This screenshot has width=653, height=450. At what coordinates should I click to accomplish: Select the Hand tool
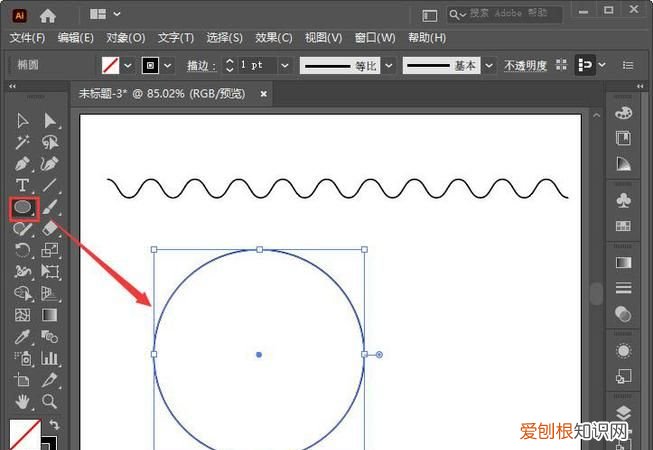tap(22, 401)
